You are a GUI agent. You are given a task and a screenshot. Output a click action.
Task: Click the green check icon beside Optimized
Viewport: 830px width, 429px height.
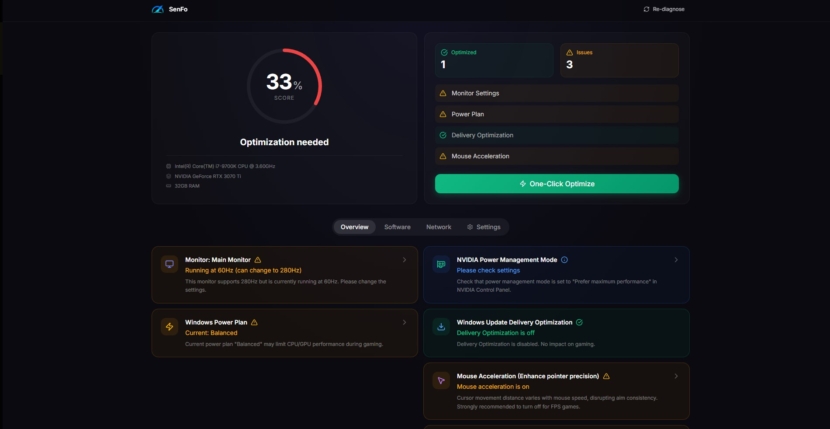click(444, 52)
